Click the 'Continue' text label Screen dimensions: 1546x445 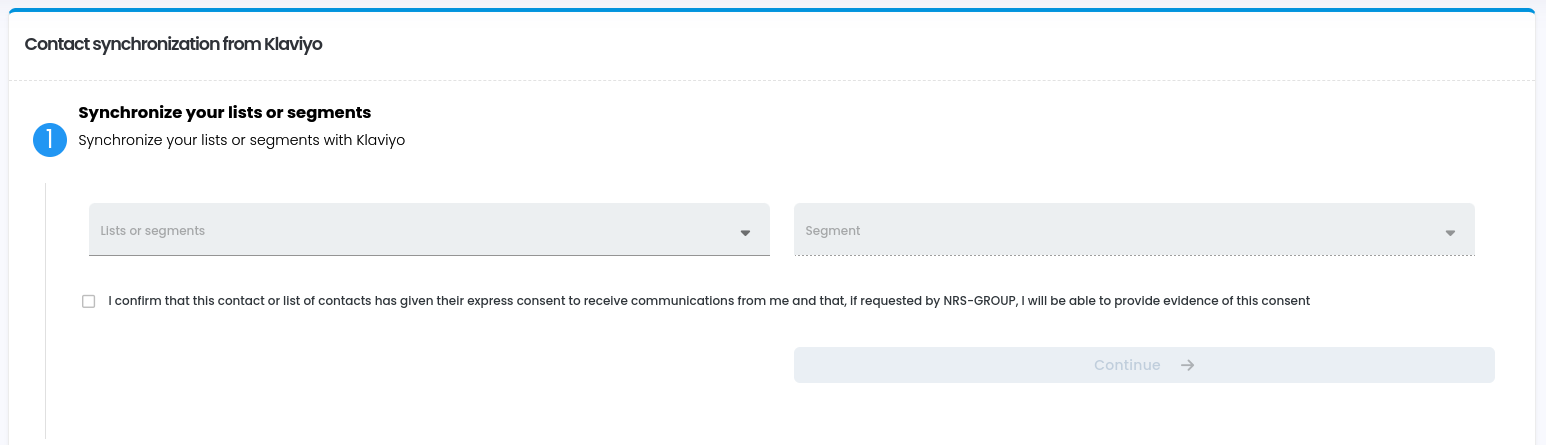pos(1126,365)
